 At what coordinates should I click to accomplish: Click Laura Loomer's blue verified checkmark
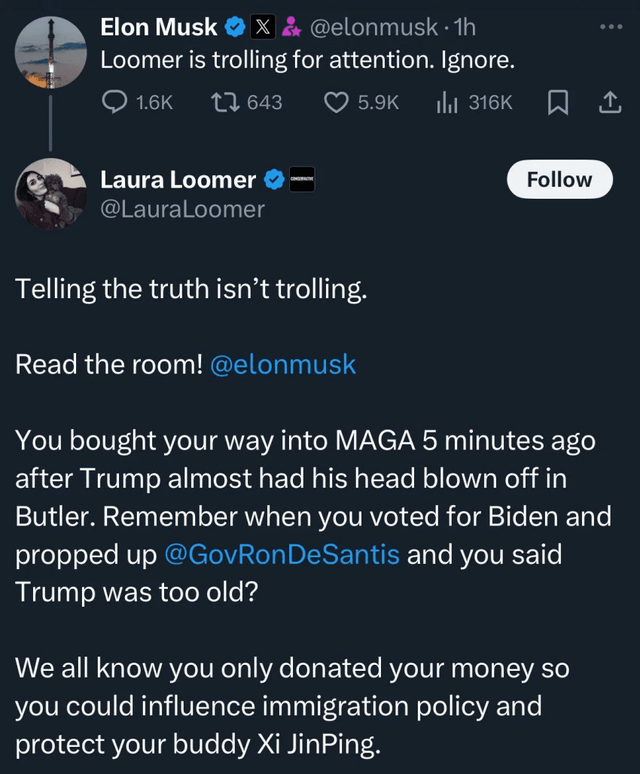coord(274,180)
